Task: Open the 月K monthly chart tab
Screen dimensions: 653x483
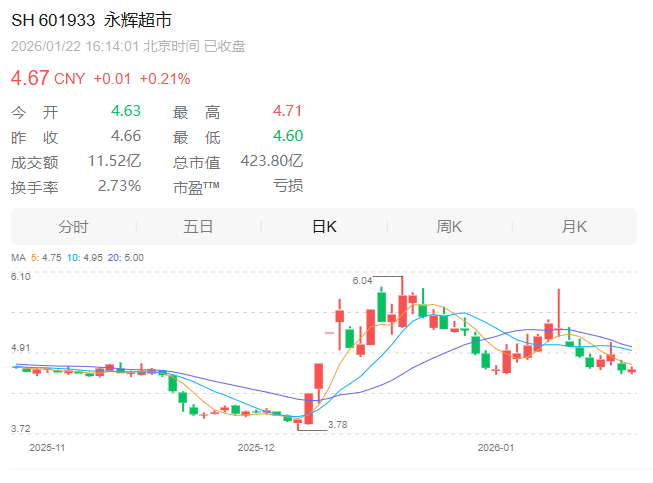Action: click(x=574, y=227)
